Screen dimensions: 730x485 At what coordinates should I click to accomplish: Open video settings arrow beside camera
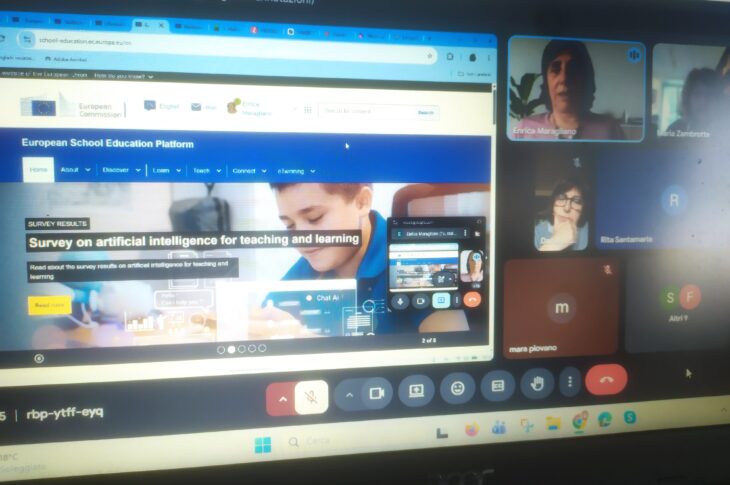349,395
